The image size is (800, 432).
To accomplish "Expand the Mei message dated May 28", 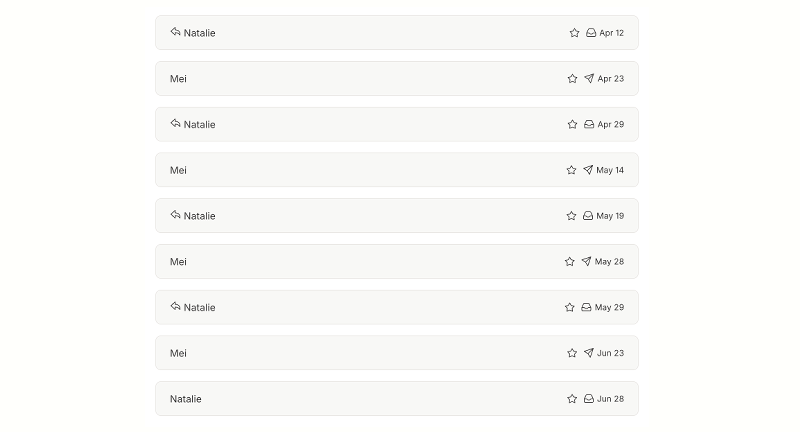I will 397,262.
